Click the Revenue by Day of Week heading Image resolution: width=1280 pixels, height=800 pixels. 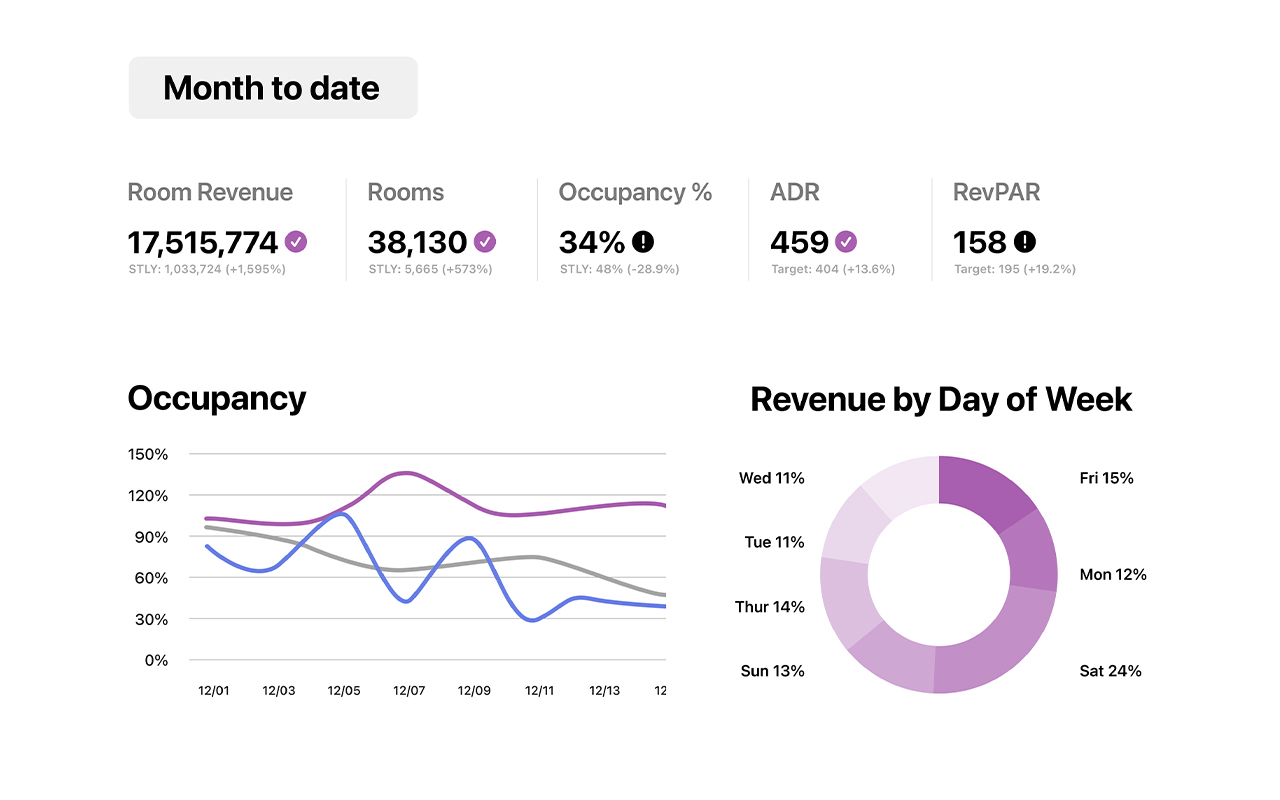(x=941, y=399)
